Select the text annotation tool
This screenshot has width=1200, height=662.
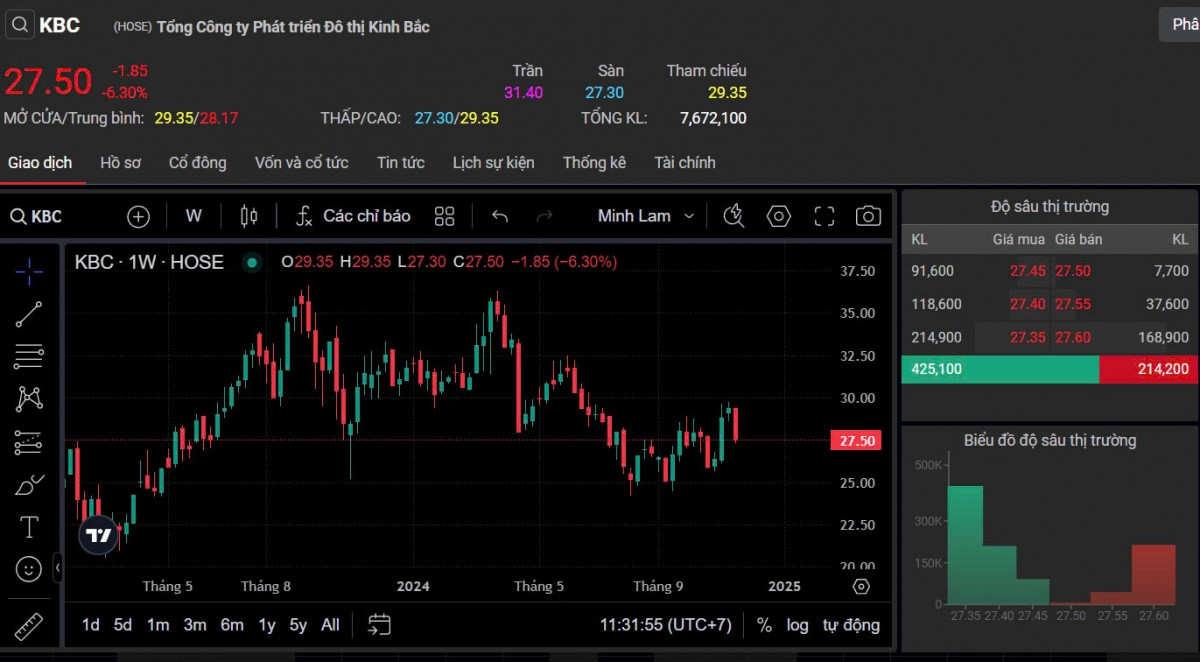(29, 527)
